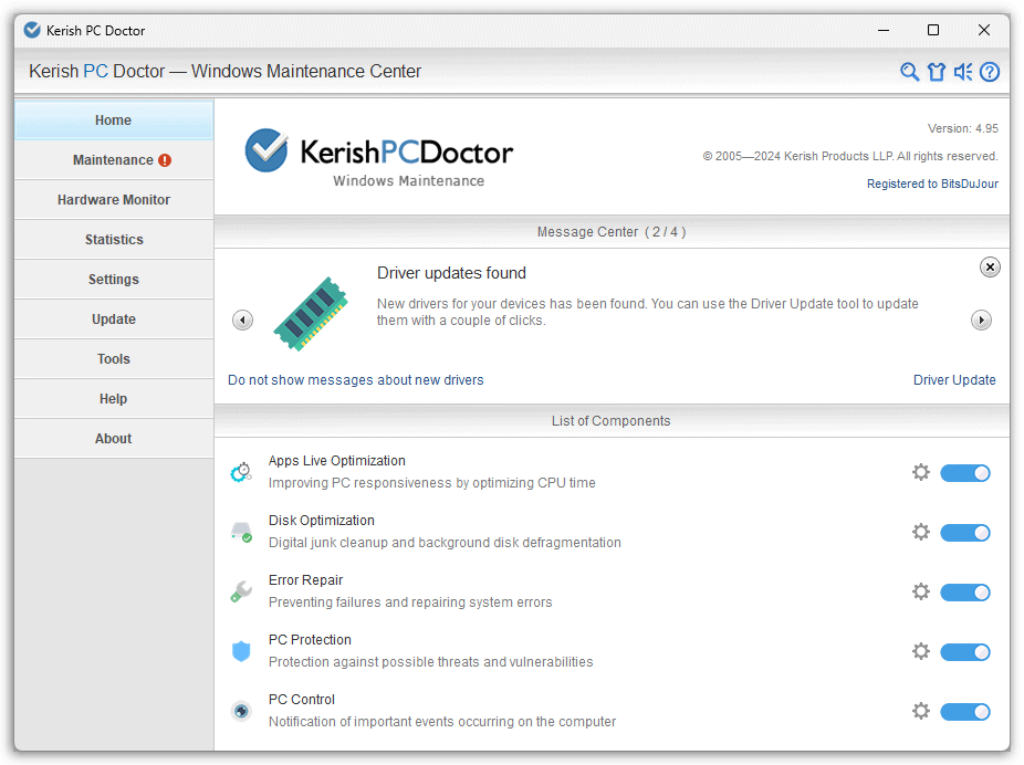Open Settings in the sidebar
Image resolution: width=1024 pixels, height=765 pixels.
coord(114,280)
